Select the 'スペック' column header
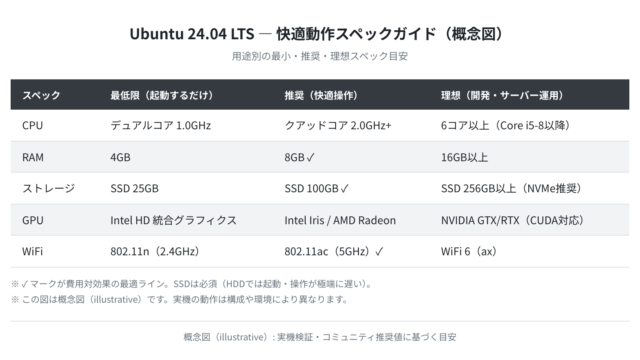This screenshot has width=640, height=360. pos(41,95)
